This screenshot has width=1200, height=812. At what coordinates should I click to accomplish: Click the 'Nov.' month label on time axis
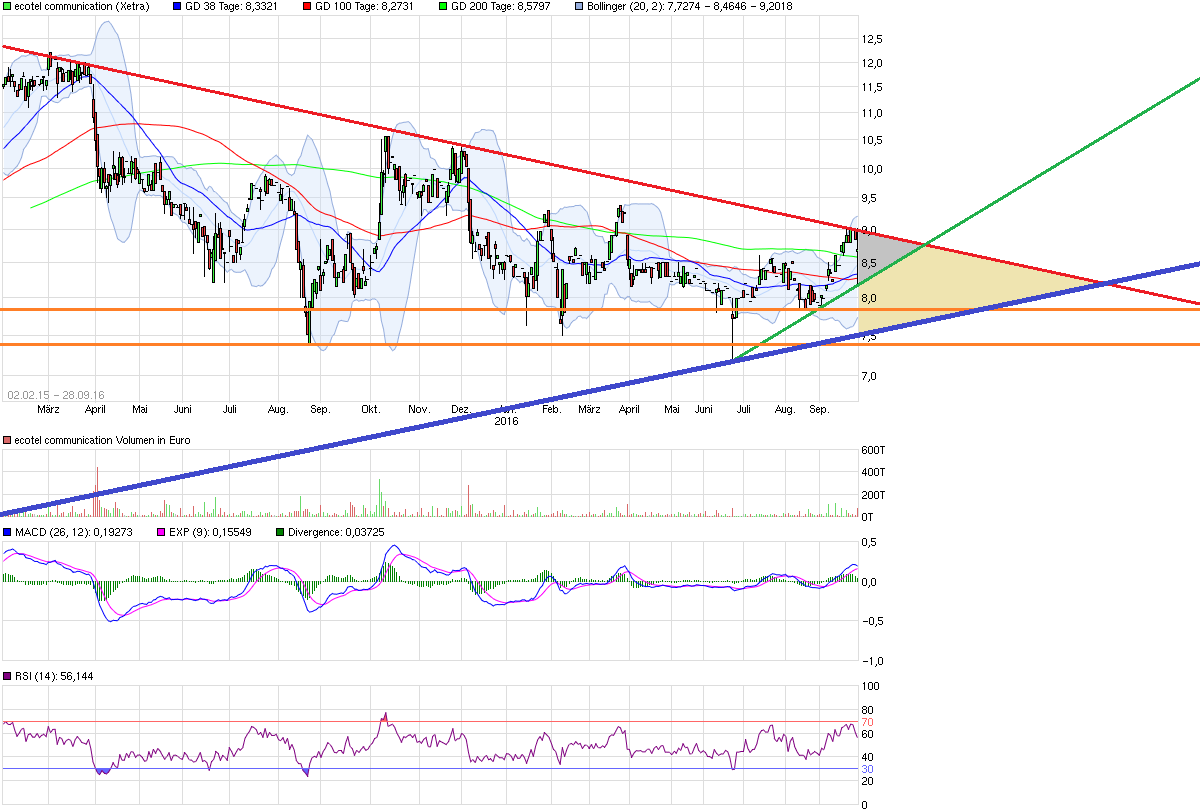[x=419, y=410]
